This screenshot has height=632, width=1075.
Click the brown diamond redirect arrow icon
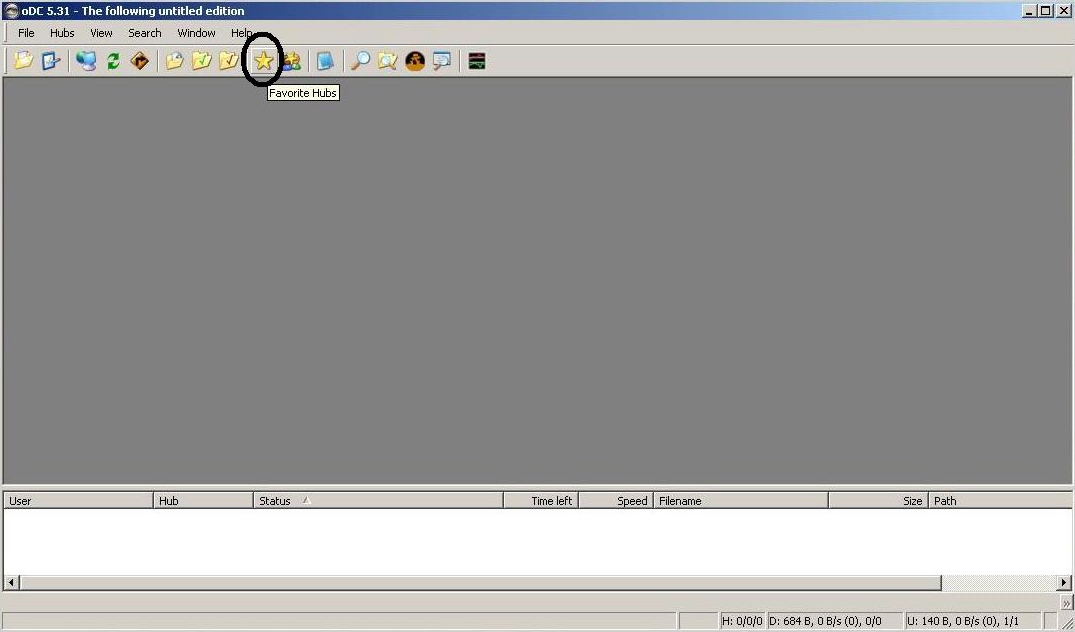tap(140, 61)
